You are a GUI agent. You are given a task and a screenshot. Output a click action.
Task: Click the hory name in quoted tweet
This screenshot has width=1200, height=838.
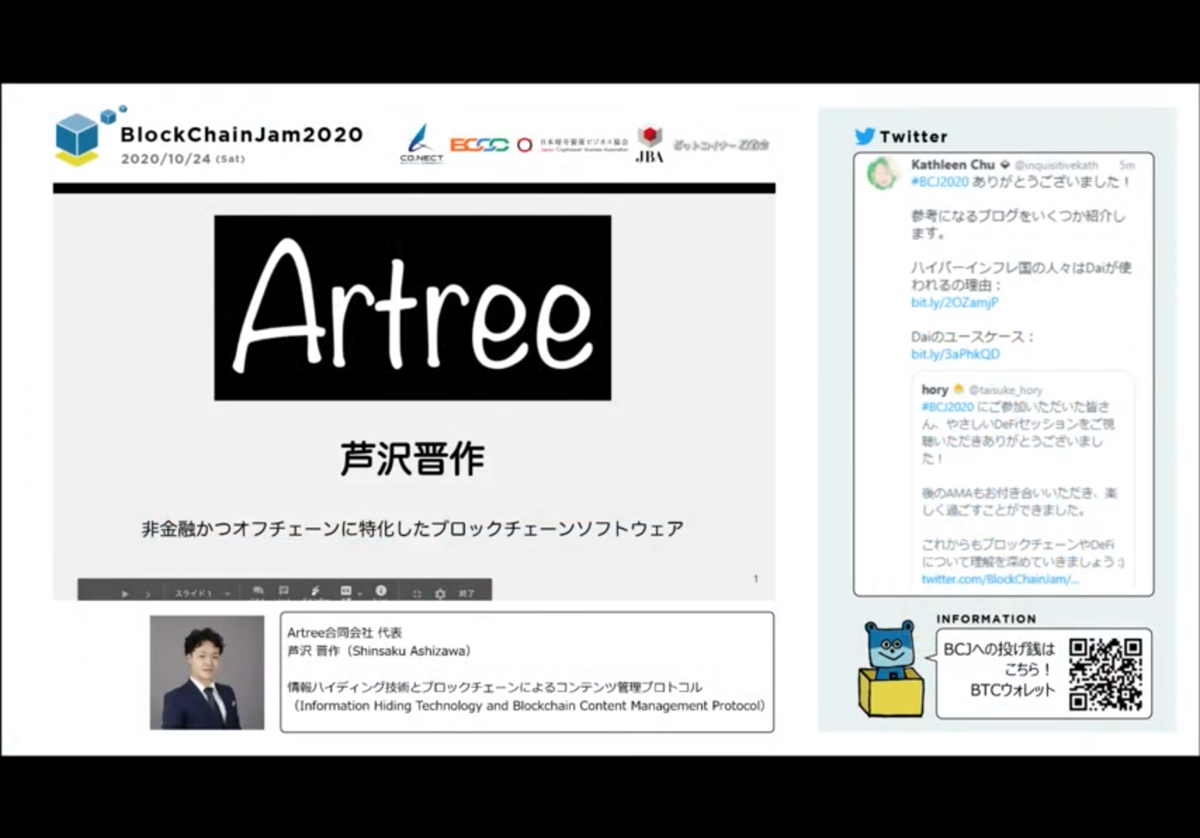[934, 390]
